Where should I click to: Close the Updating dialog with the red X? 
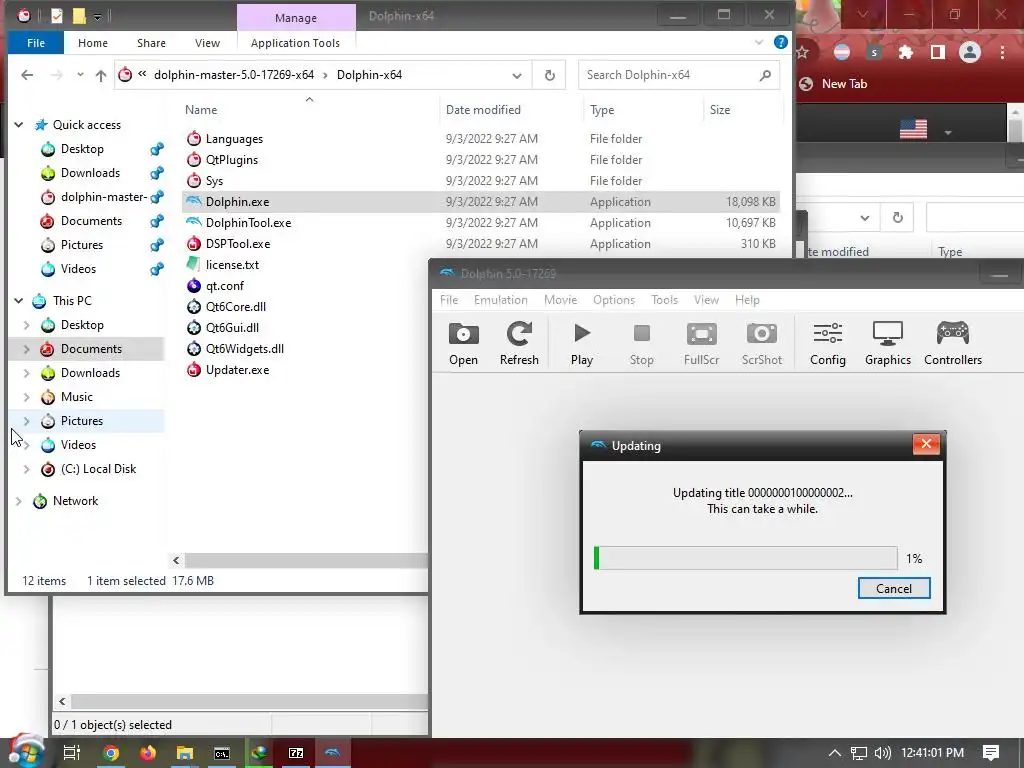tap(926, 444)
